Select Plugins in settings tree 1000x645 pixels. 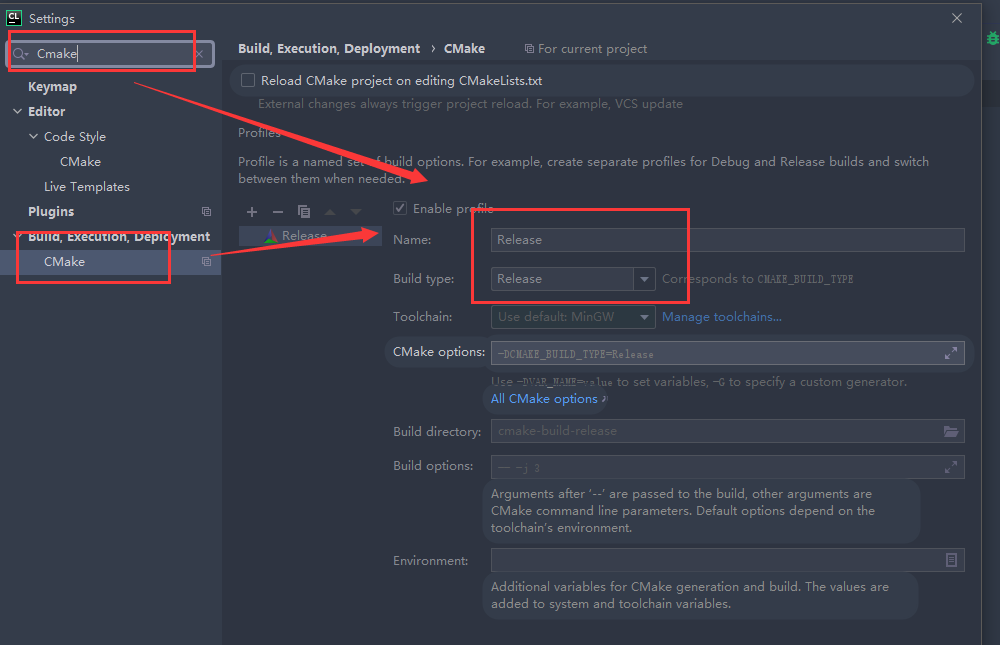point(51,212)
